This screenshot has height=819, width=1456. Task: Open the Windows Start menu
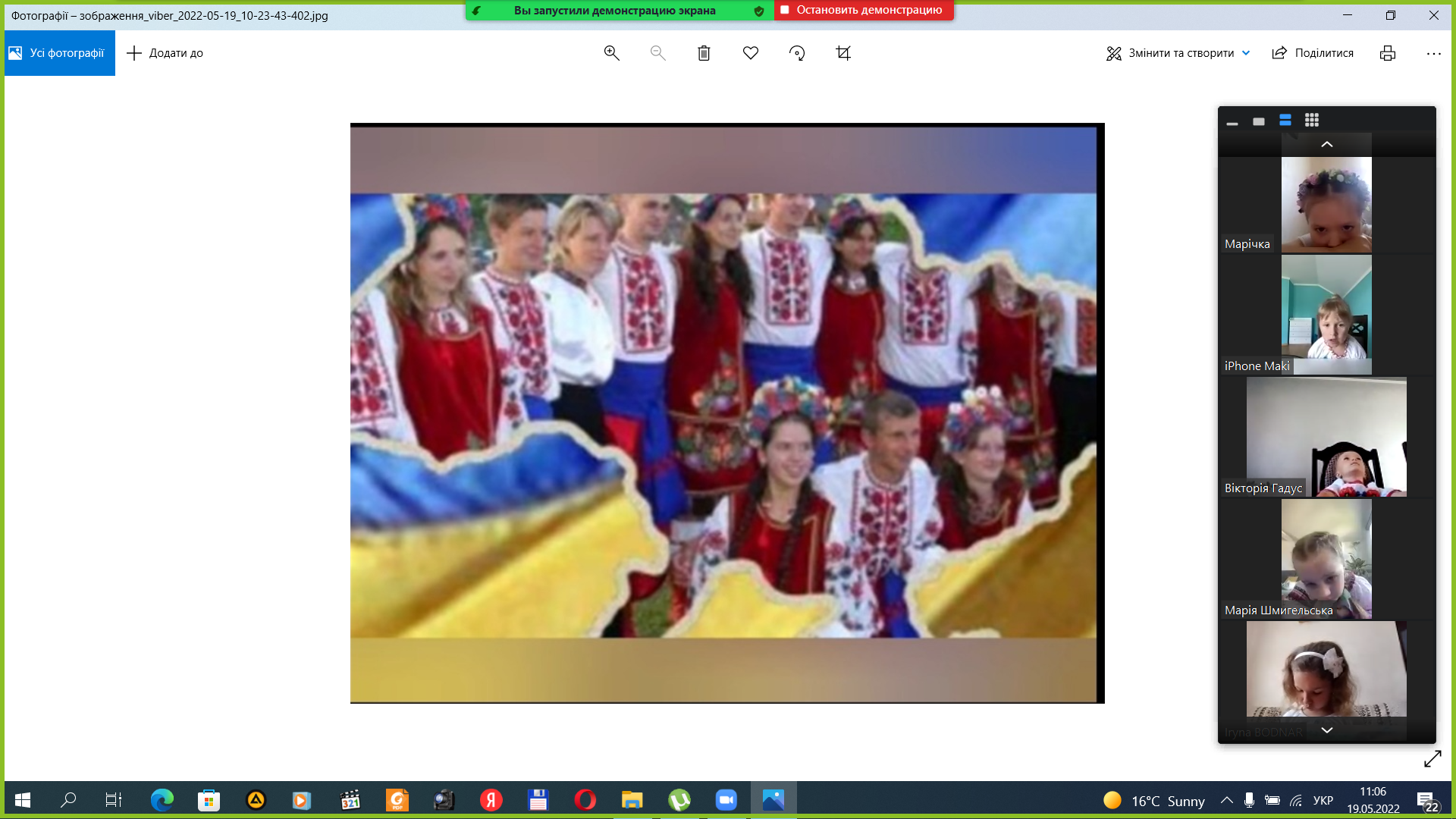point(23,799)
